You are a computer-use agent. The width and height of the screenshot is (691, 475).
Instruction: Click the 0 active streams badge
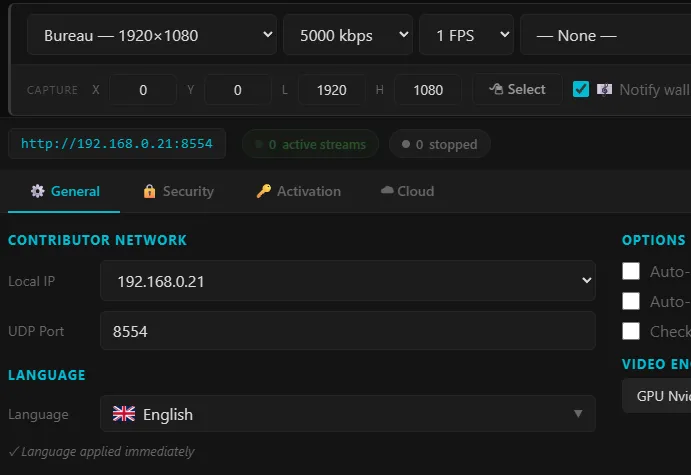(310, 144)
